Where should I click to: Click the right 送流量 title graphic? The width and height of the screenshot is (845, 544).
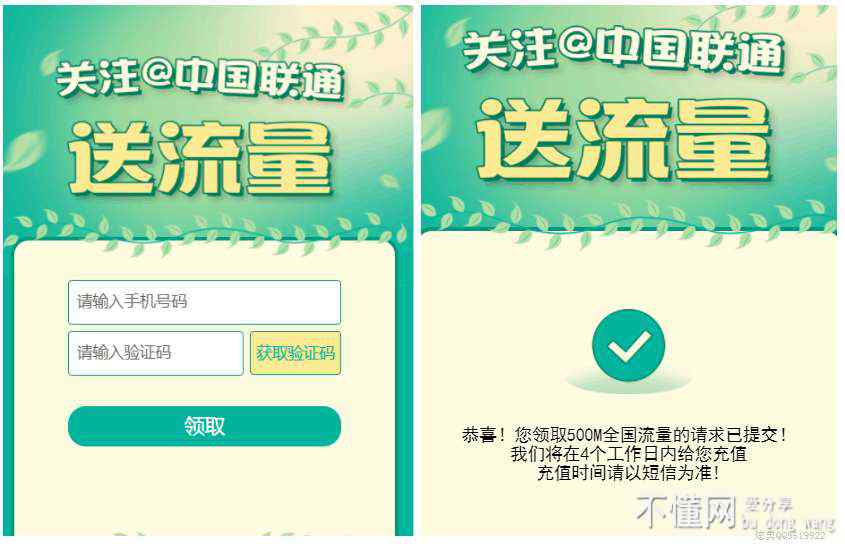(x=624, y=140)
